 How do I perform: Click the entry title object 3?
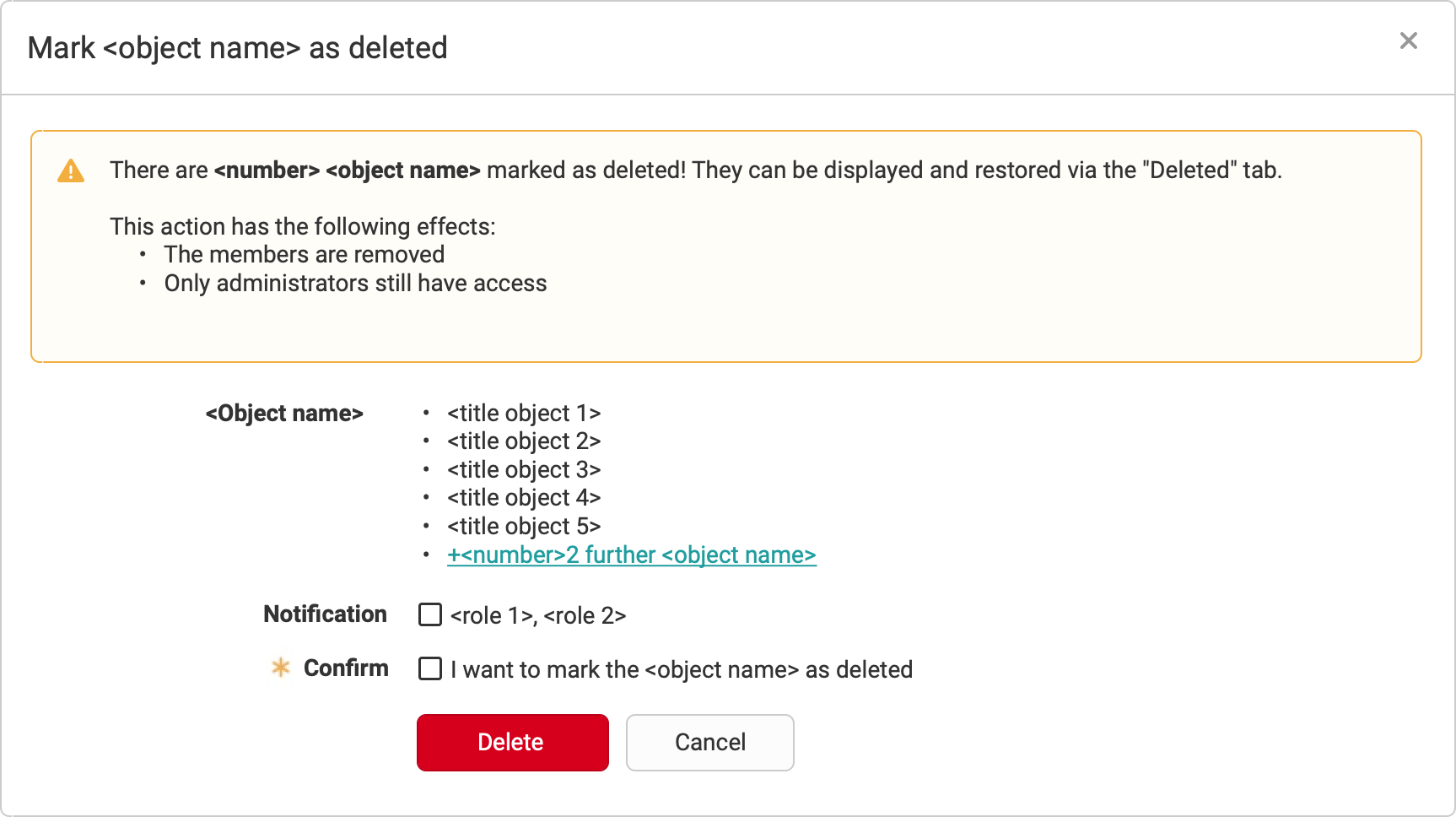(x=524, y=469)
